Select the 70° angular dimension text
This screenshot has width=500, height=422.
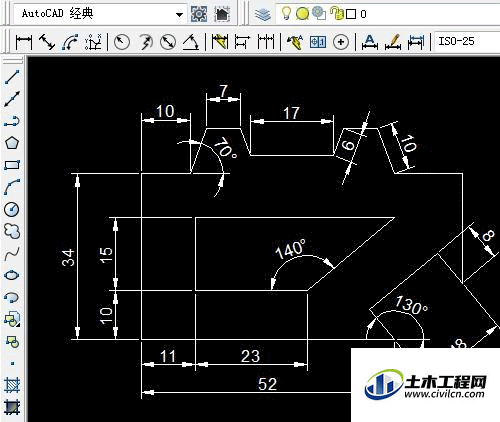tap(225, 148)
